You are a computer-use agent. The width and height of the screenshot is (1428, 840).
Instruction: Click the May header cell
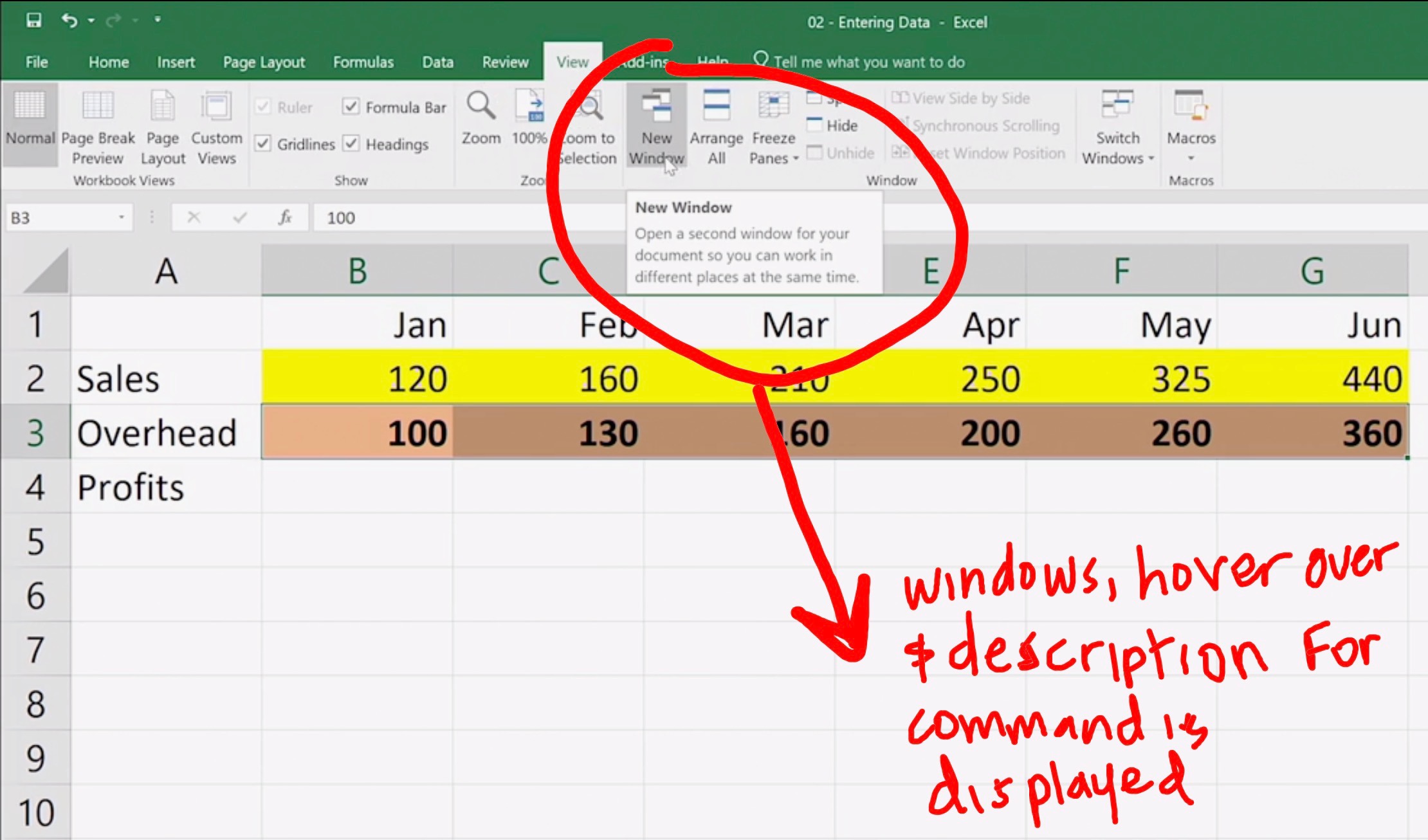click(1121, 324)
